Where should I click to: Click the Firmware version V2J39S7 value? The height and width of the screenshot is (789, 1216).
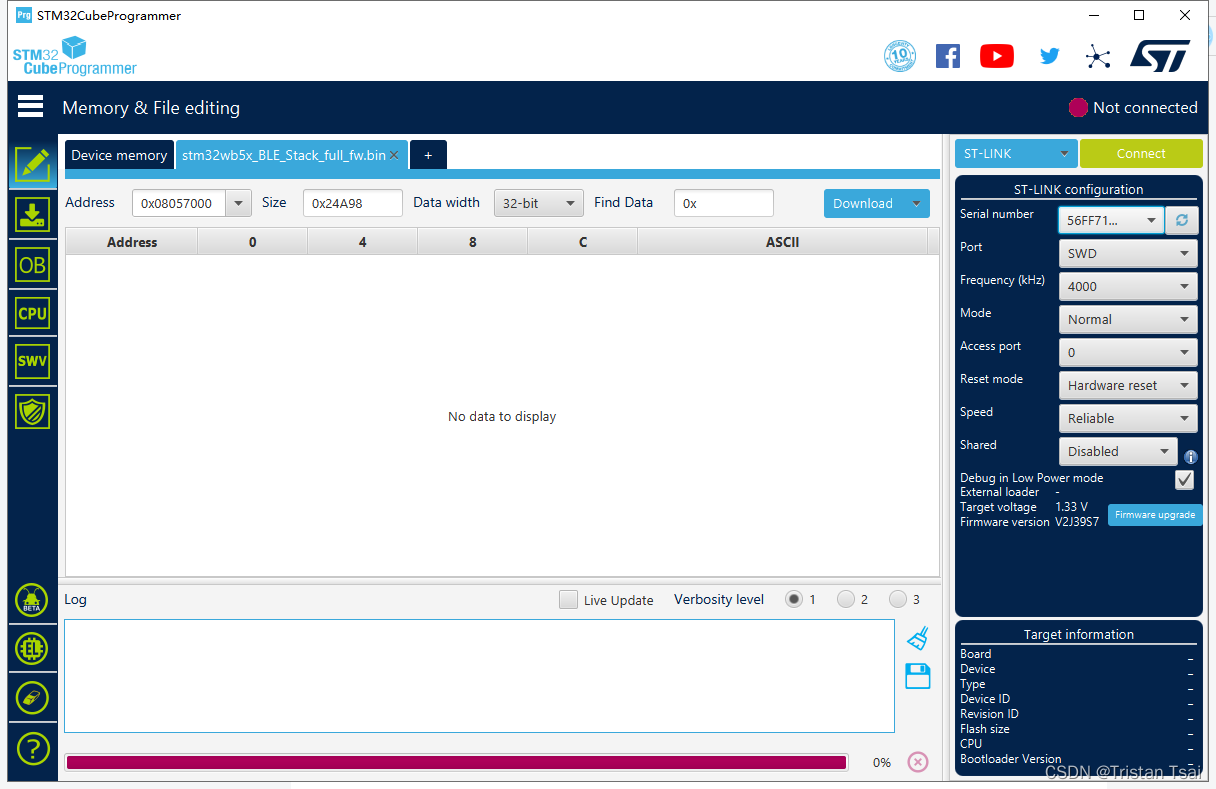click(1077, 522)
